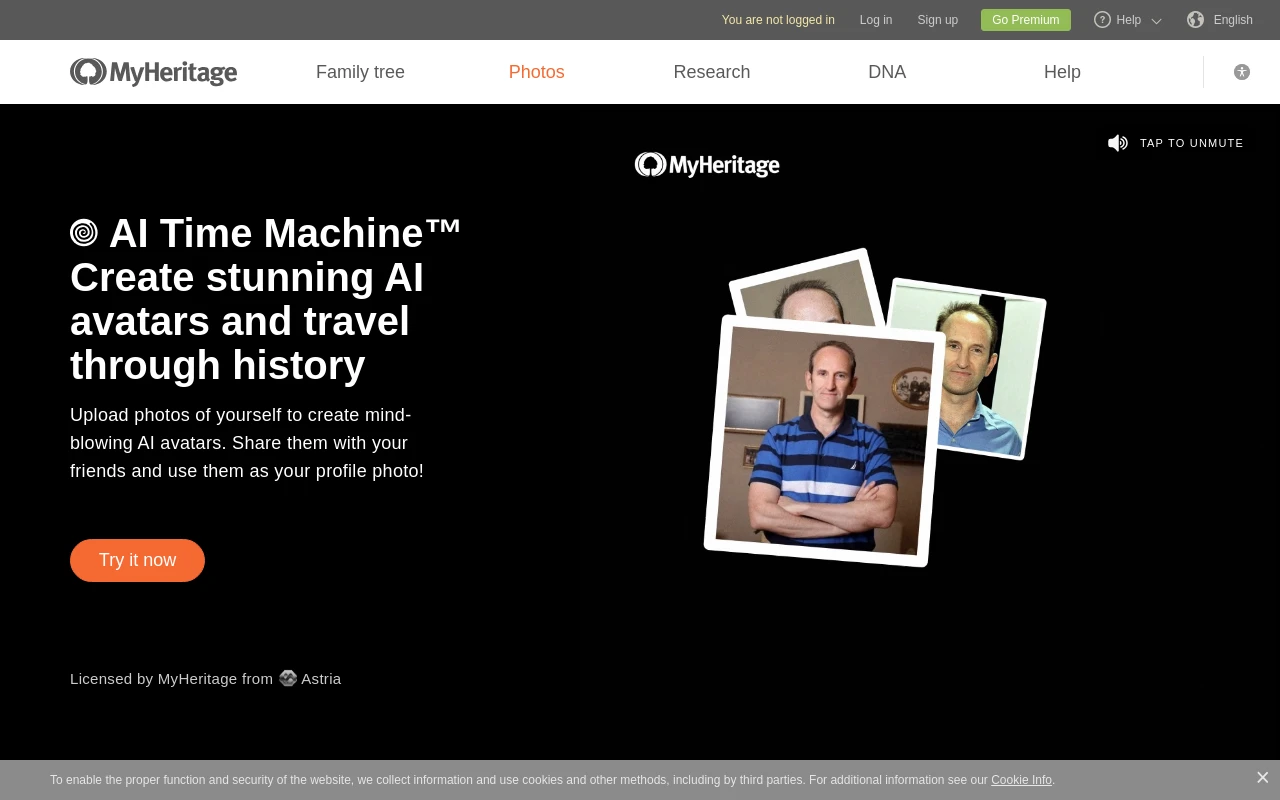Click the Help question-mark icon
The width and height of the screenshot is (1280, 800).
pyautogui.click(x=1102, y=20)
